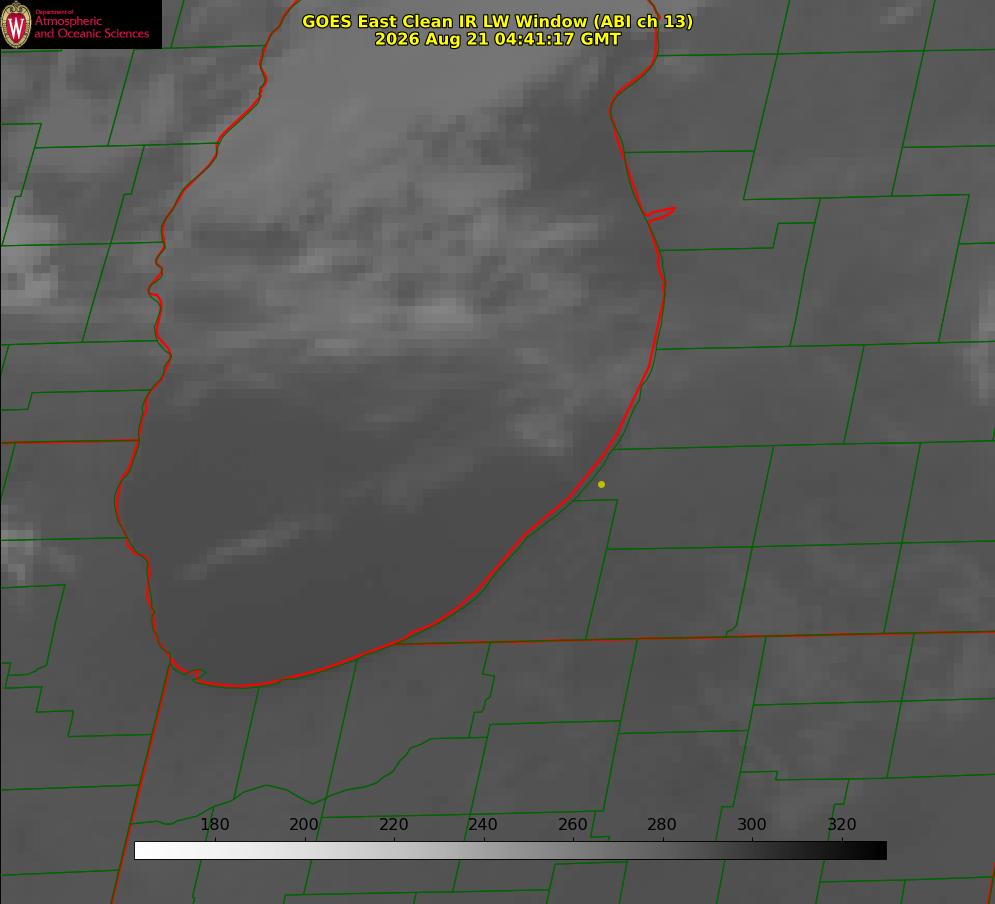
Task: Click the 180 label on colorbar
Action: pyautogui.click(x=214, y=824)
